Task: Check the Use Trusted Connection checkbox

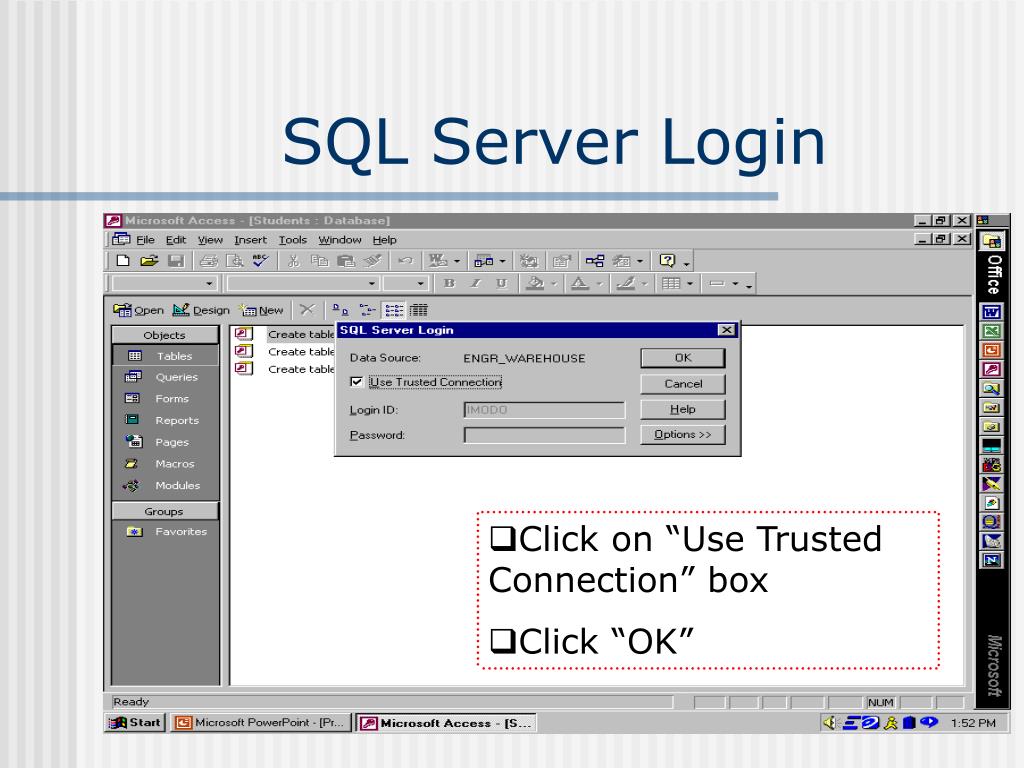Action: pyautogui.click(x=357, y=382)
